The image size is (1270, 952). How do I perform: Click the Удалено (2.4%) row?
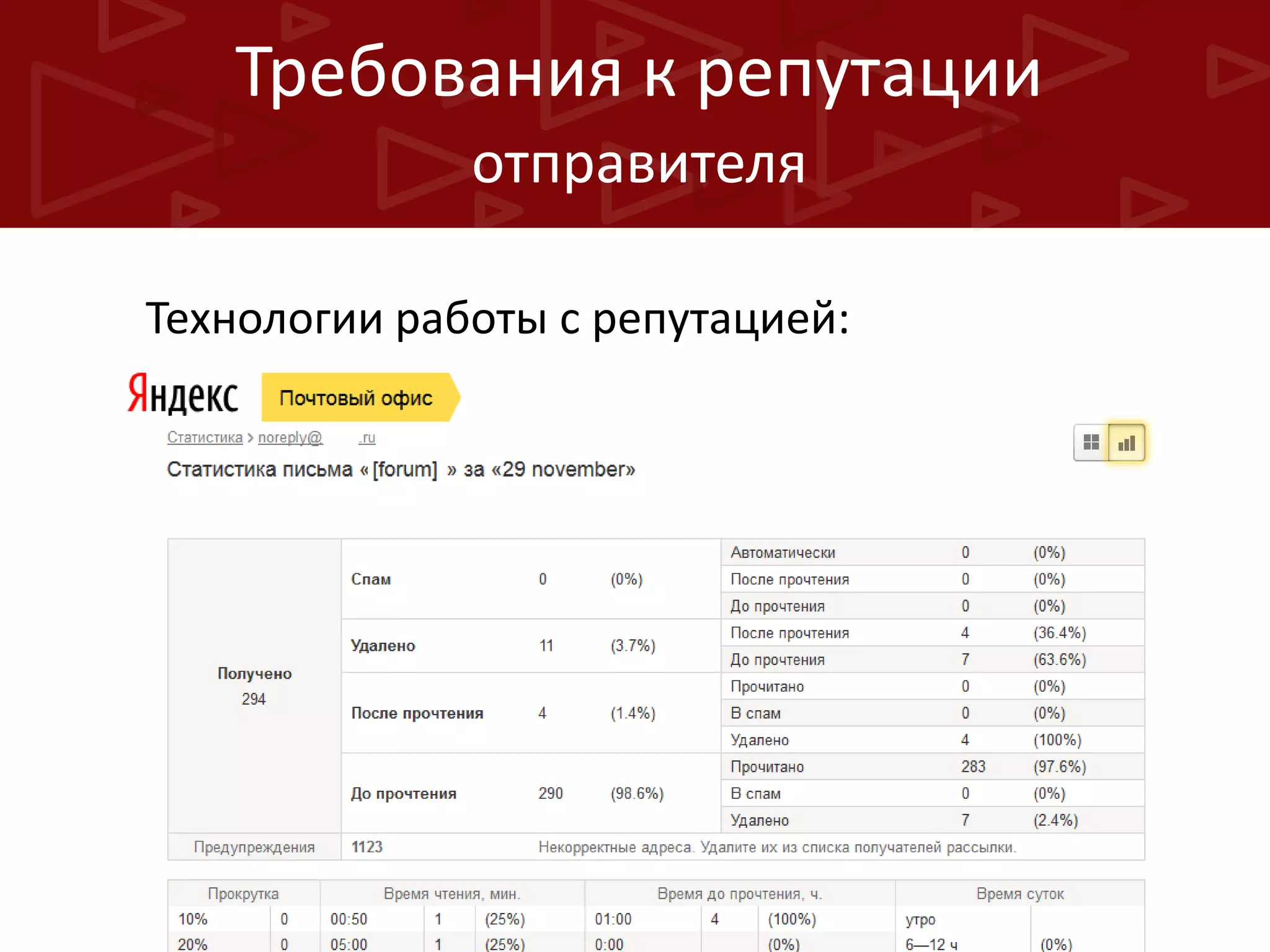[x=933, y=821]
